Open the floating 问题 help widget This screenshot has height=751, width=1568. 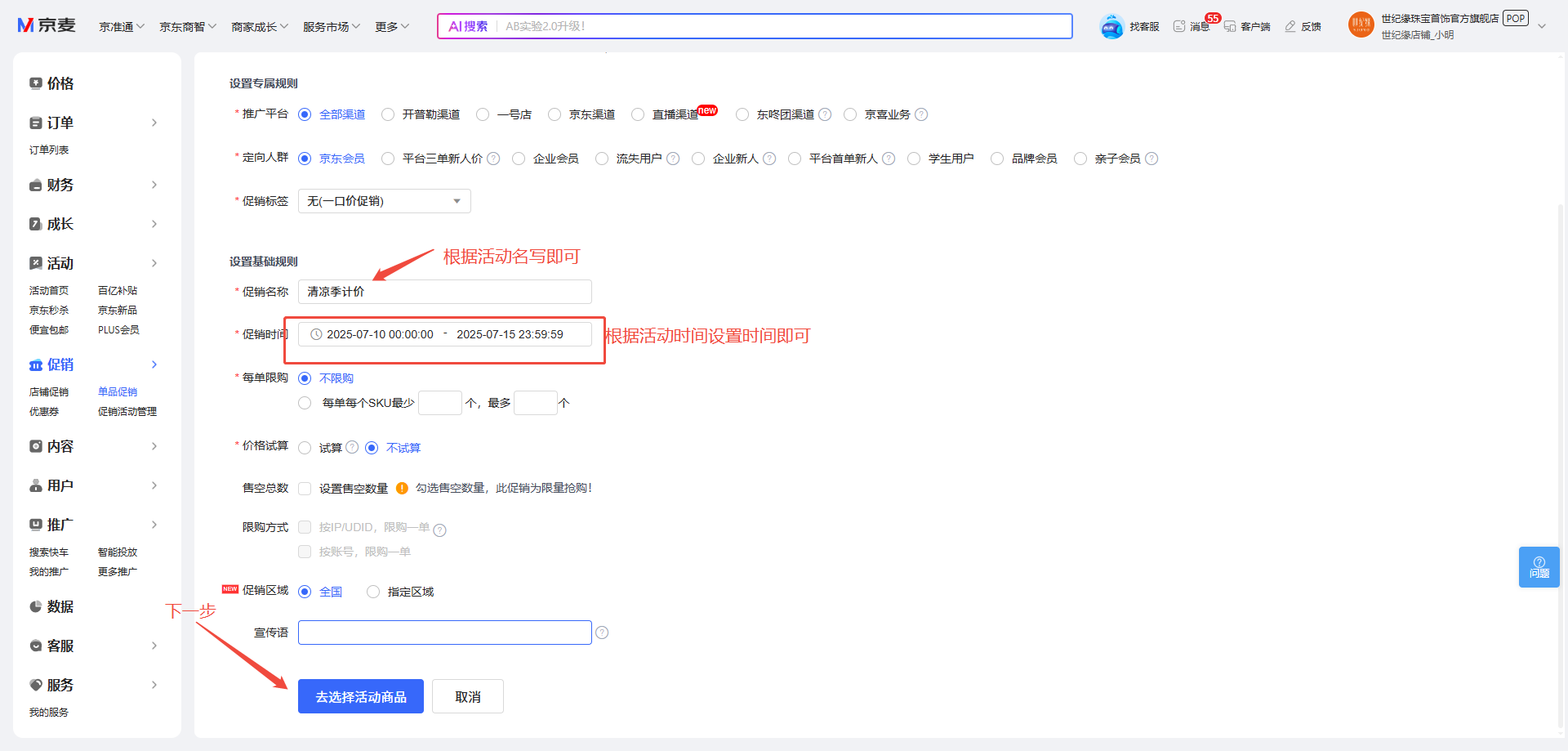click(x=1539, y=567)
